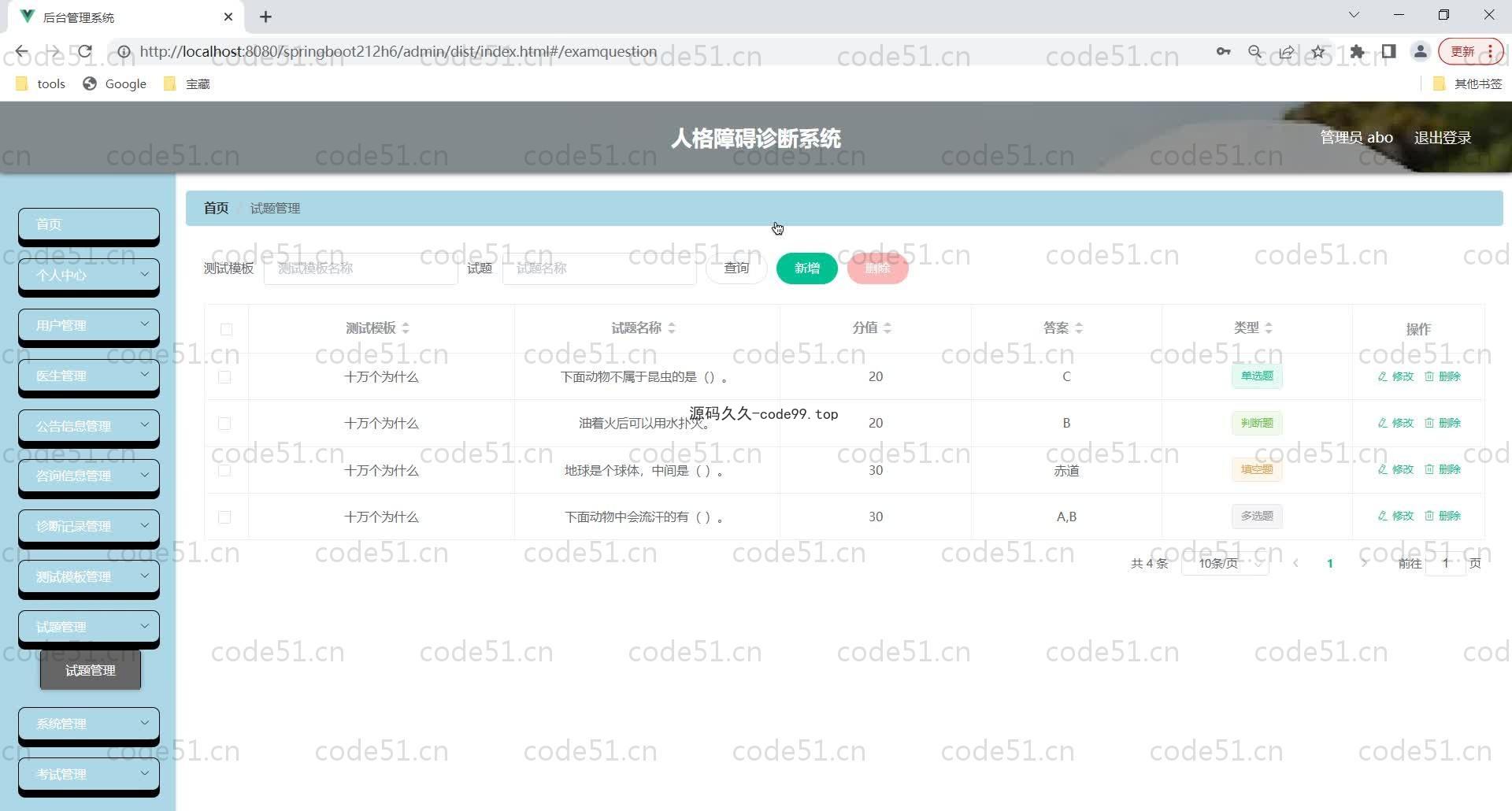Click the 测试模板名称 input field
Viewport: 1512px width, 811px height.
point(361,268)
